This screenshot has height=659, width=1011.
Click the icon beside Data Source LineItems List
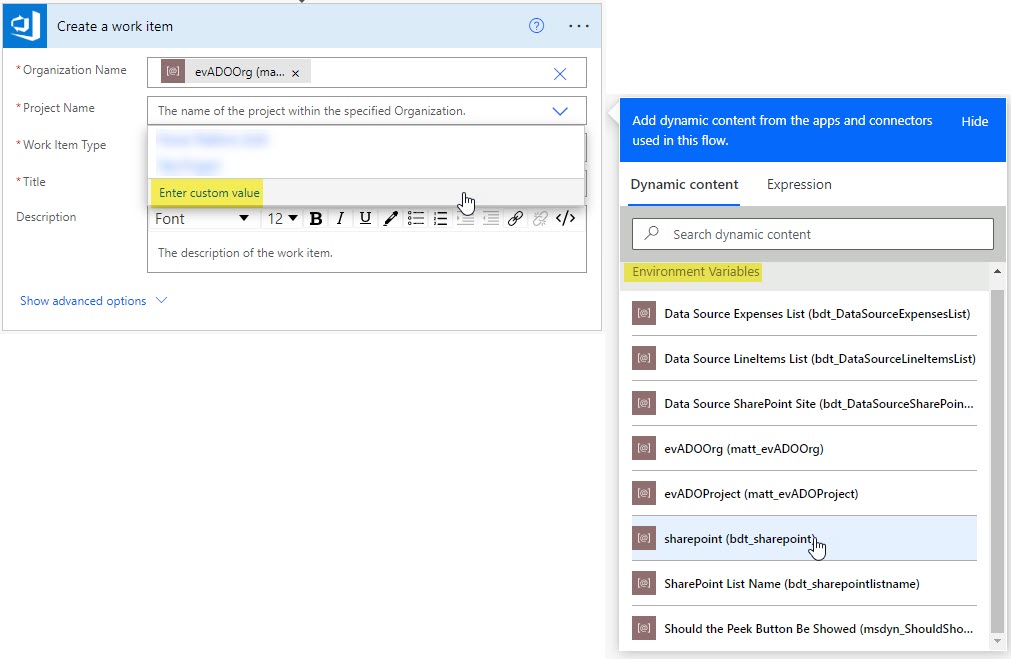coord(643,359)
